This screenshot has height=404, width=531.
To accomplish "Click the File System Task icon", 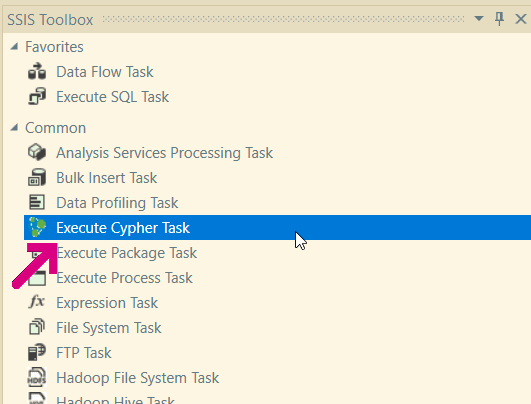I will (37, 327).
